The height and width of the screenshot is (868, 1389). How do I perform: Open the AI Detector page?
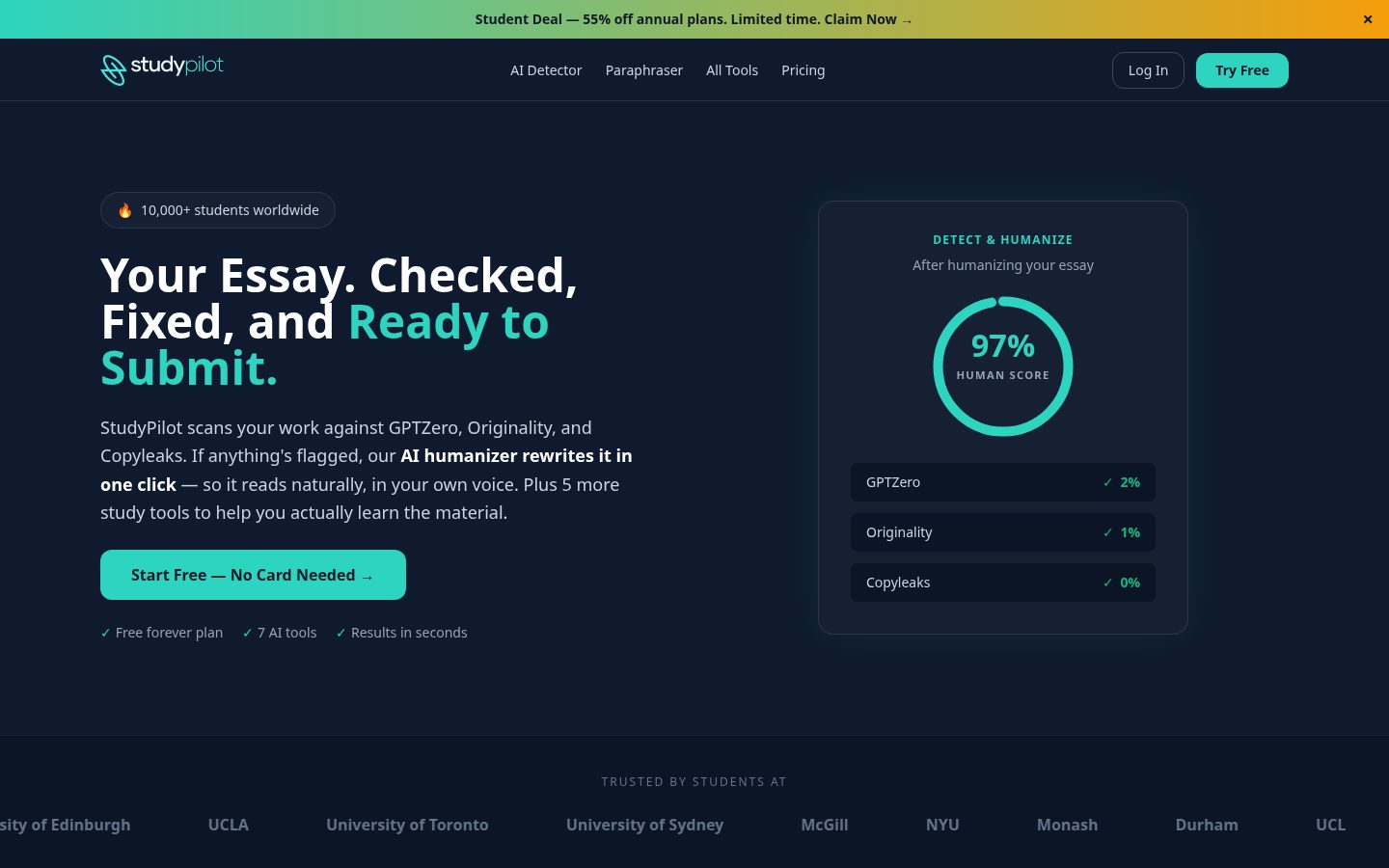click(546, 70)
